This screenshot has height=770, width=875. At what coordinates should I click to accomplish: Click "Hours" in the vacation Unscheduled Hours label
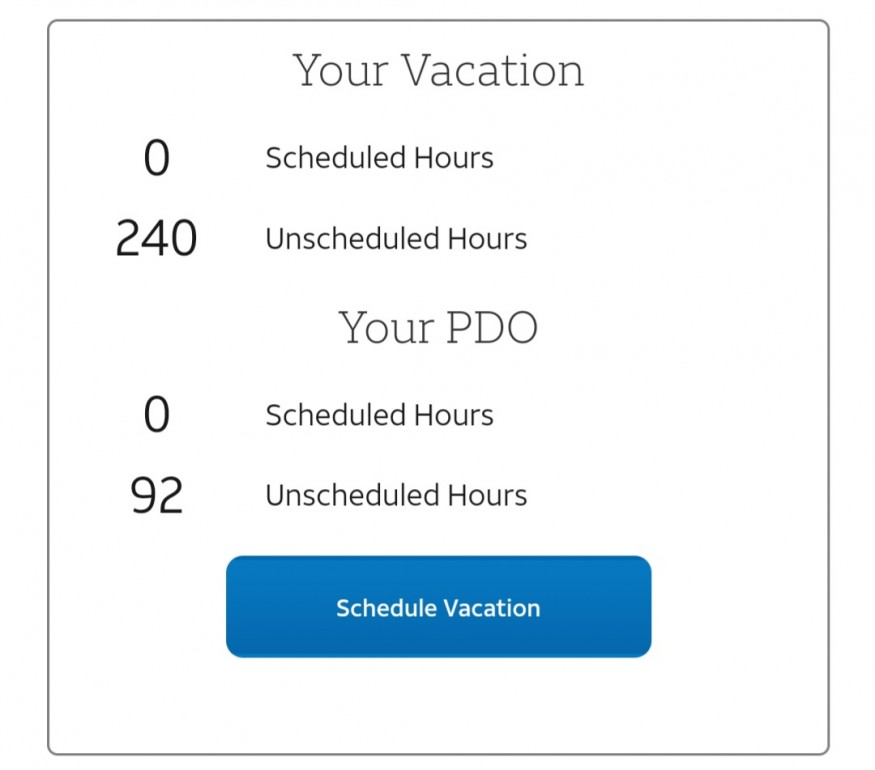tap(487, 239)
